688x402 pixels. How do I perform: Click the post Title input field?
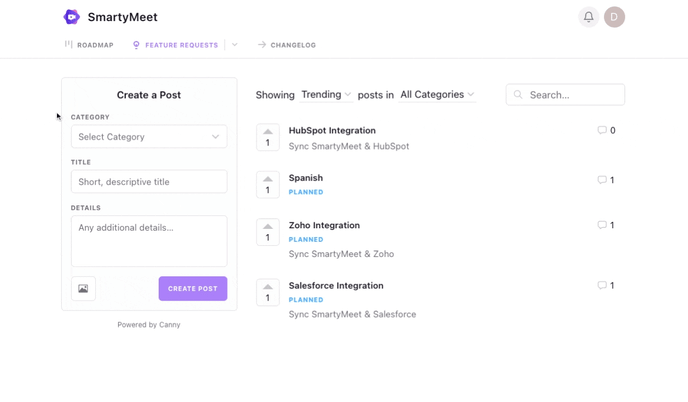[149, 182]
